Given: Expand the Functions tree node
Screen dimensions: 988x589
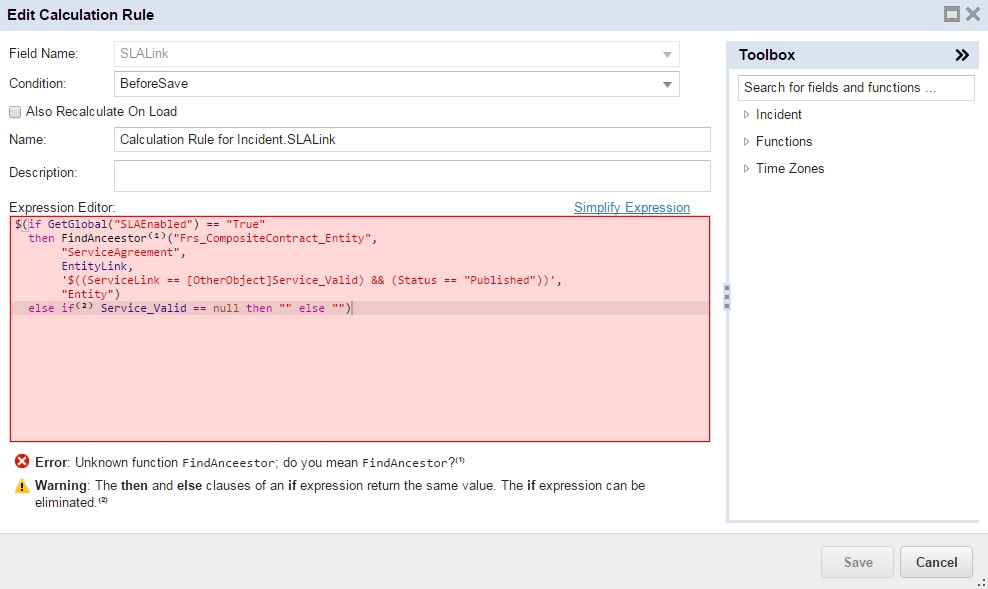Looking at the screenshot, I should [x=747, y=142].
